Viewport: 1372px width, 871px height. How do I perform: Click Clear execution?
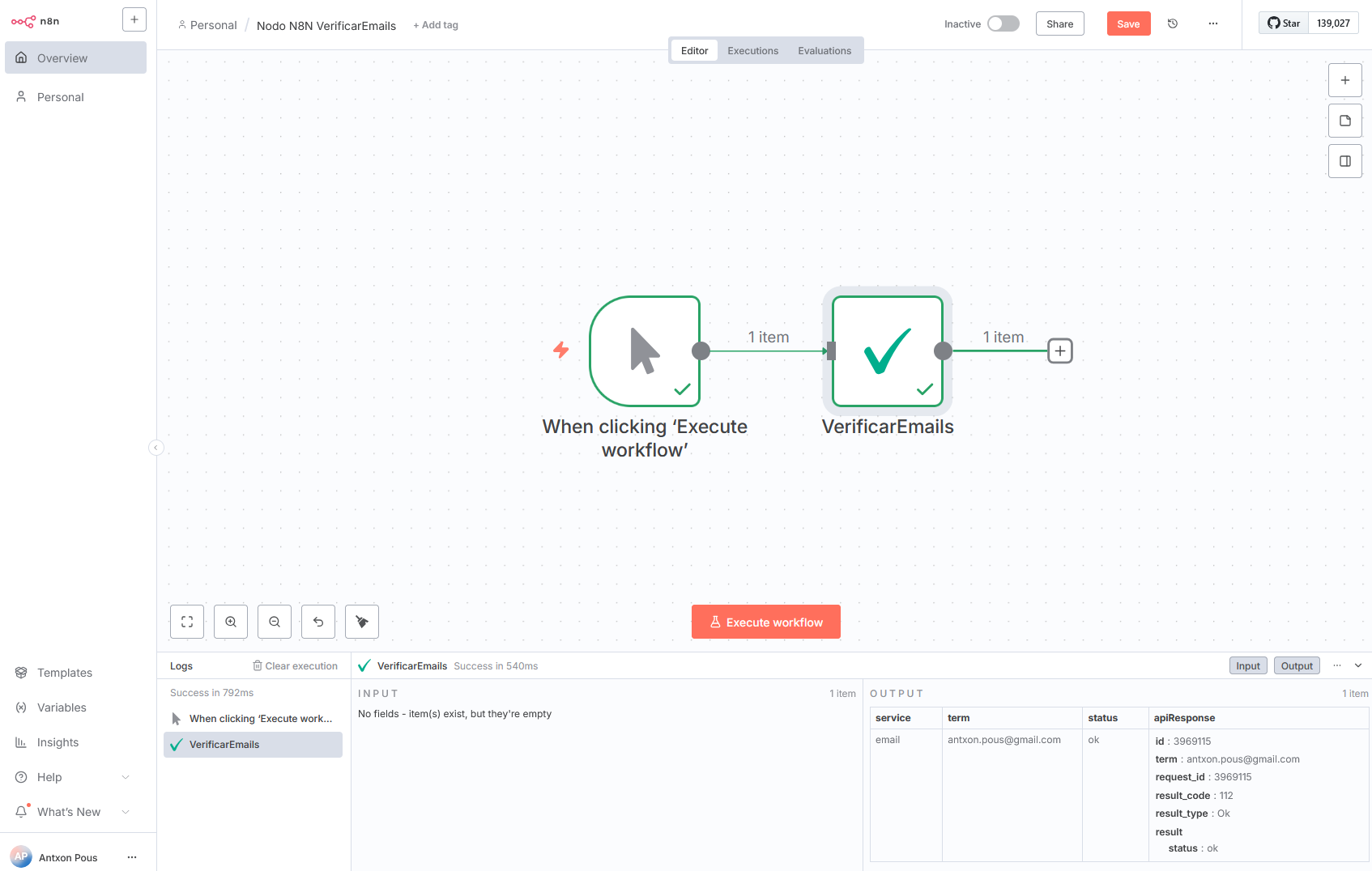click(295, 666)
